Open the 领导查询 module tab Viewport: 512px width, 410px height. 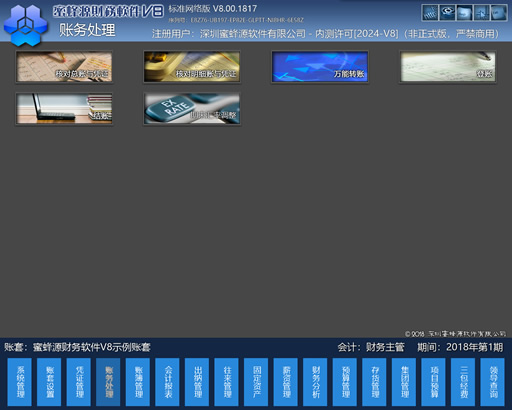tap(493, 382)
